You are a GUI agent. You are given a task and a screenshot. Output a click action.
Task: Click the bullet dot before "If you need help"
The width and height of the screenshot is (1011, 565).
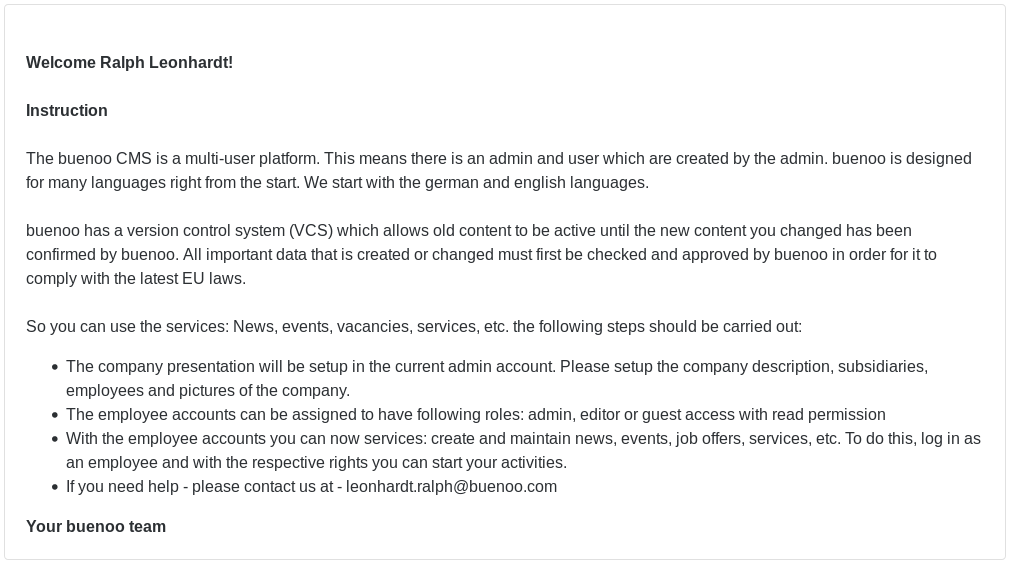pos(54,487)
